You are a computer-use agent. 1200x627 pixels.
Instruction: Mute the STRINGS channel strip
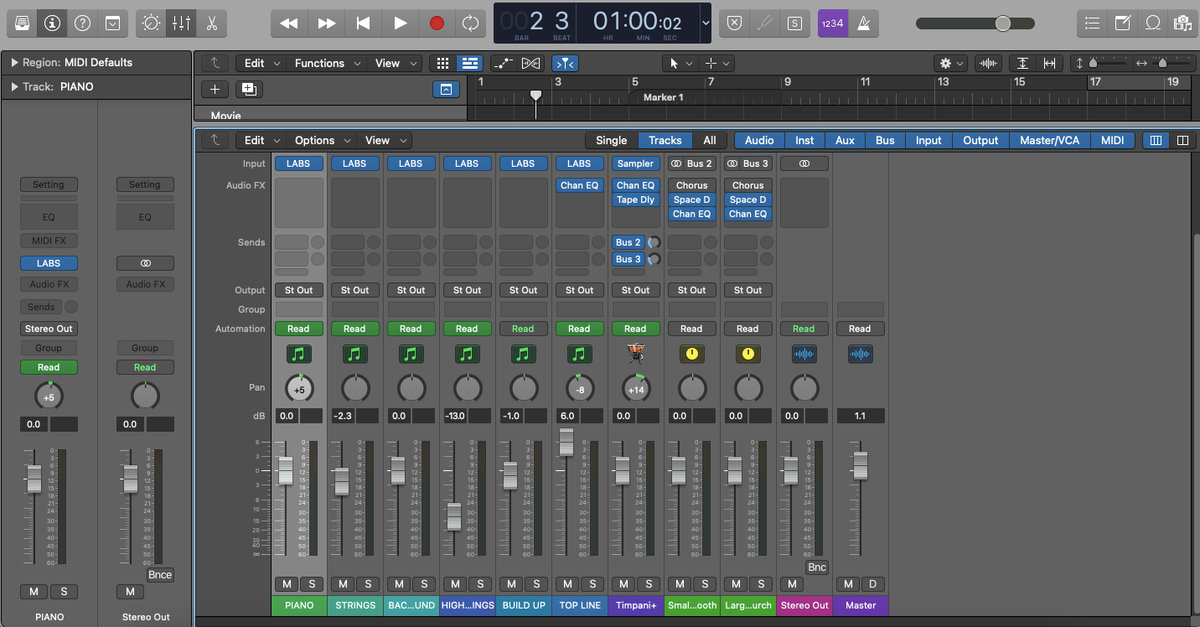click(x=343, y=584)
